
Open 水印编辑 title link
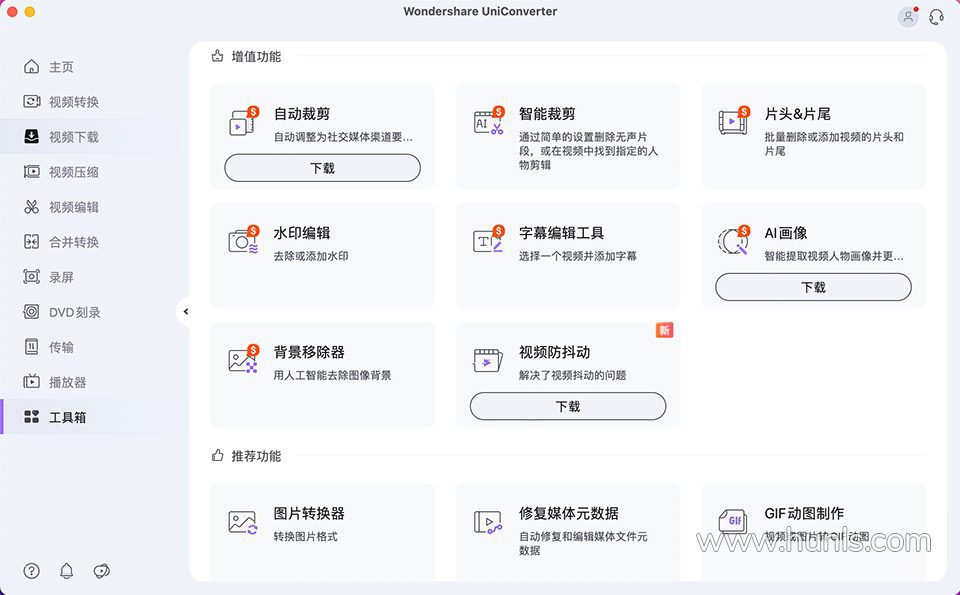[x=302, y=233]
